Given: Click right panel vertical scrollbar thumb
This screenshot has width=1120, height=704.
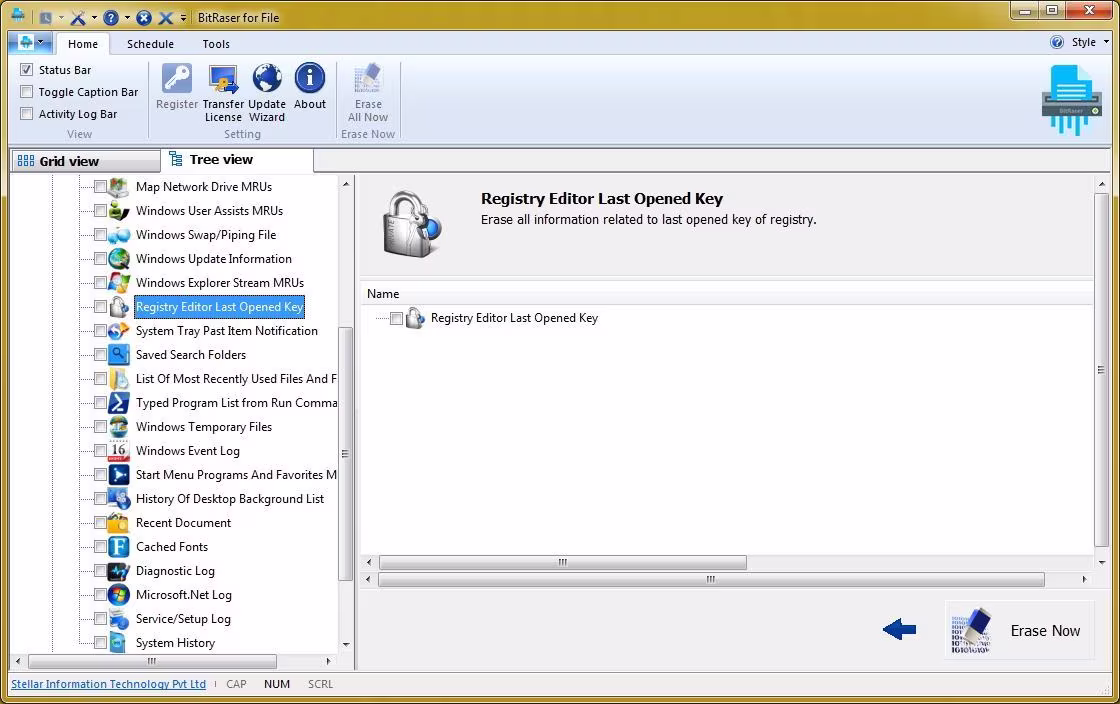Looking at the screenshot, I should (x=1101, y=370).
